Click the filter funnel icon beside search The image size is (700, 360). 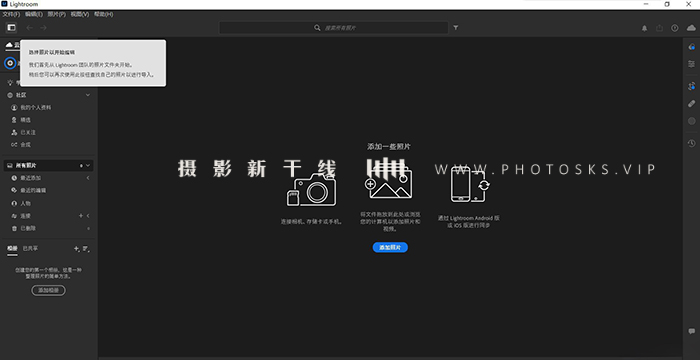tap(455, 28)
